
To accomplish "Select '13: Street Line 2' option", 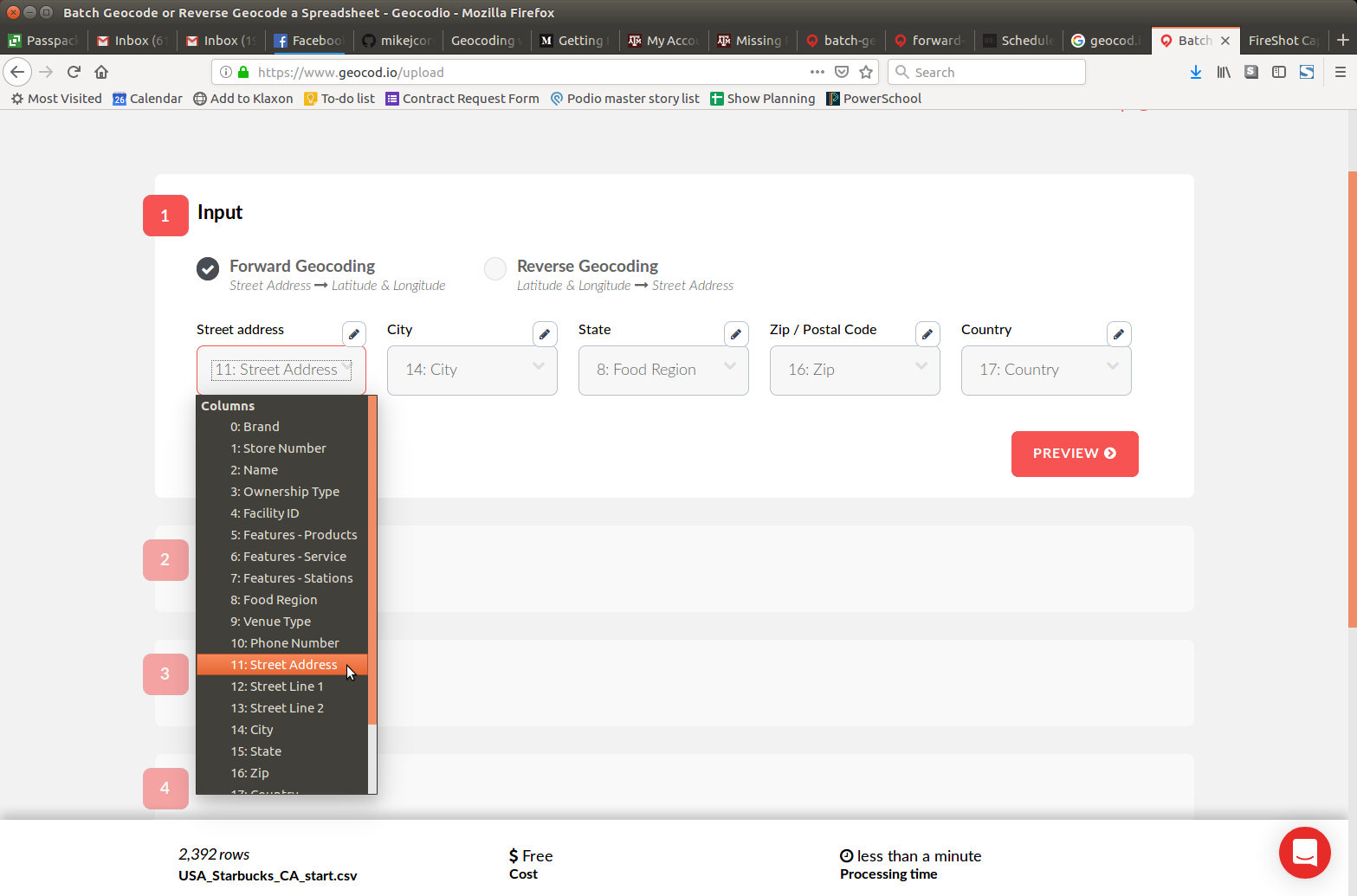I will coord(282,708).
